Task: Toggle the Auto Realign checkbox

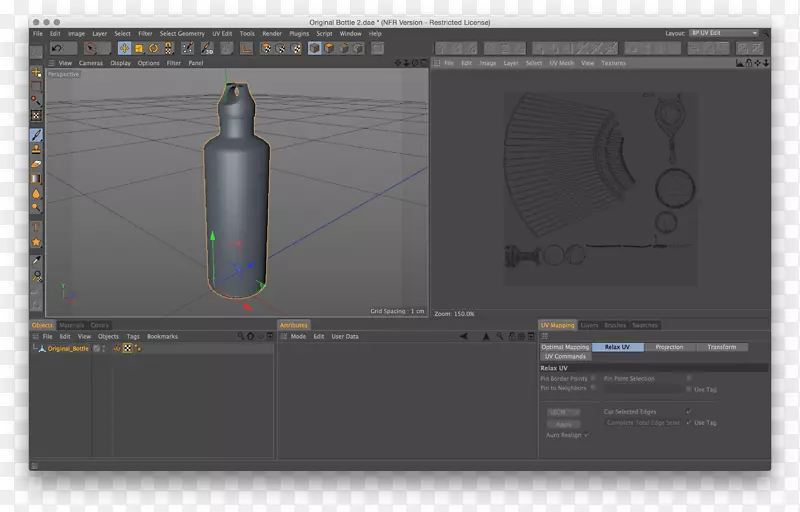Action: point(586,435)
